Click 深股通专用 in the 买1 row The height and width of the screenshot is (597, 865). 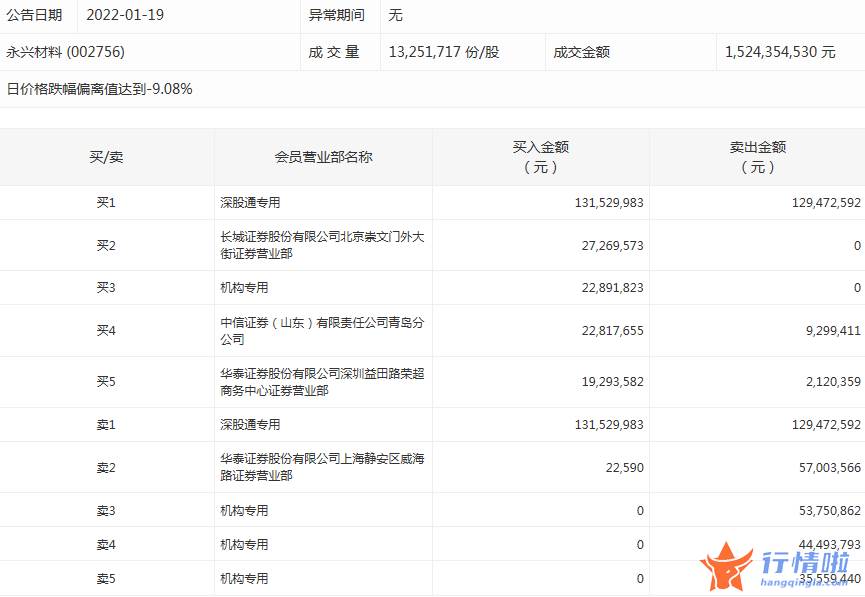point(250,202)
